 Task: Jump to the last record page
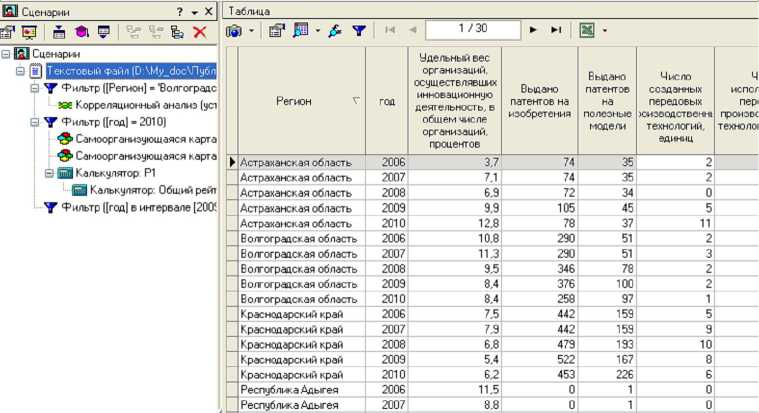pos(555,31)
